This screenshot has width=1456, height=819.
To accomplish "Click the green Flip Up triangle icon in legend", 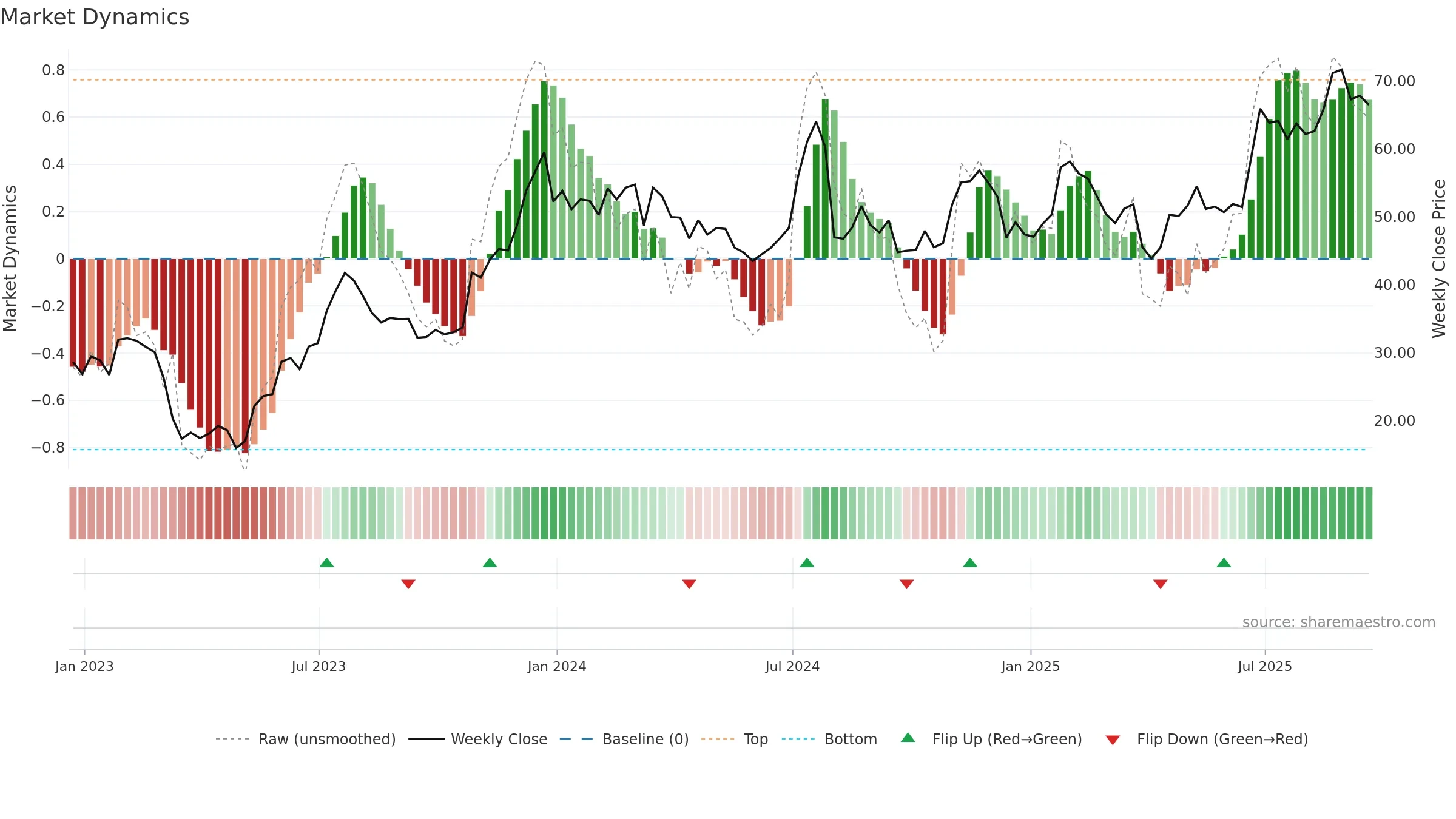I will pyautogui.click(x=908, y=738).
